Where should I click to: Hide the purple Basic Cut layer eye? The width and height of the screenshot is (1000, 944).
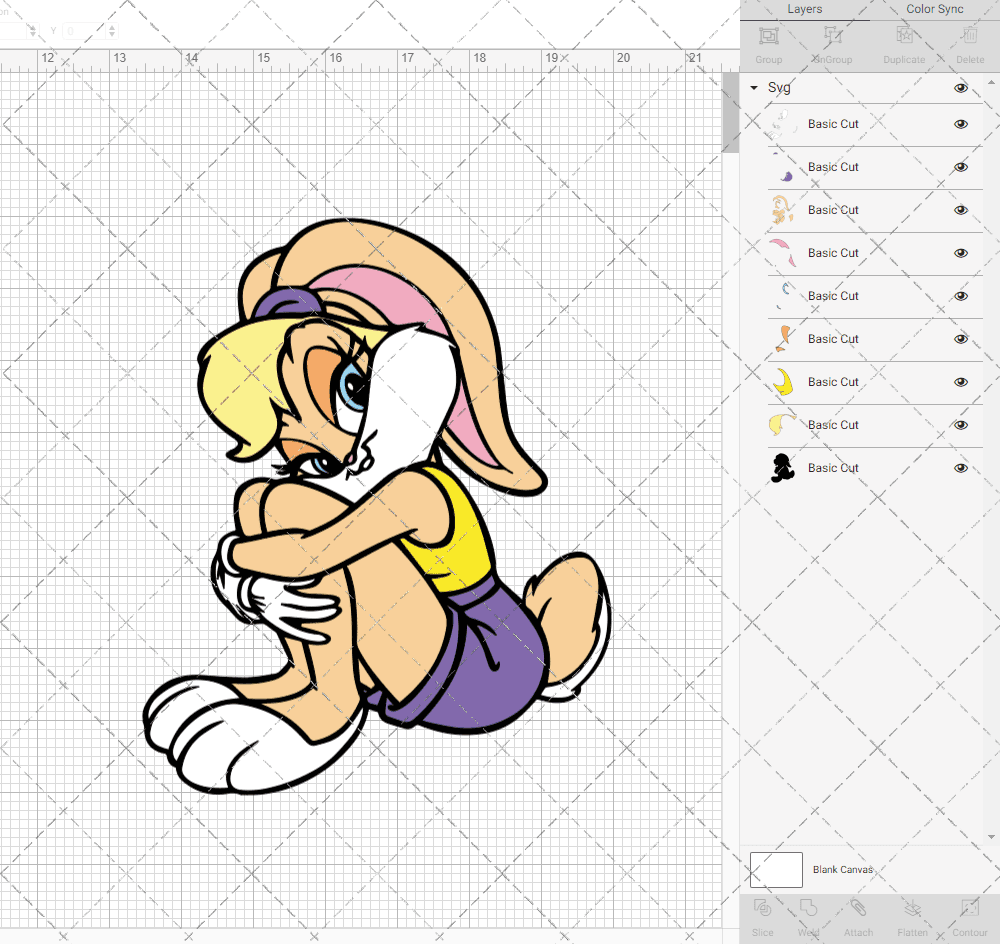(x=961, y=167)
